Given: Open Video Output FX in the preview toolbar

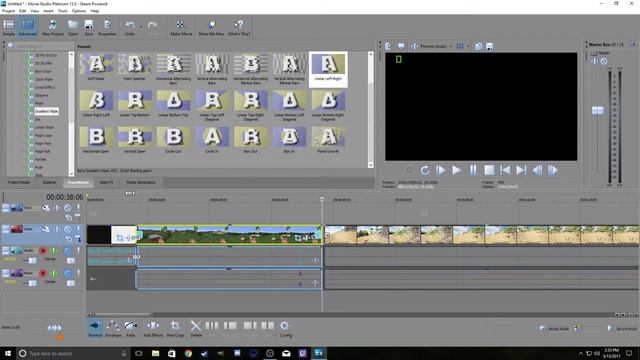Looking at the screenshot, I should 414,46.
